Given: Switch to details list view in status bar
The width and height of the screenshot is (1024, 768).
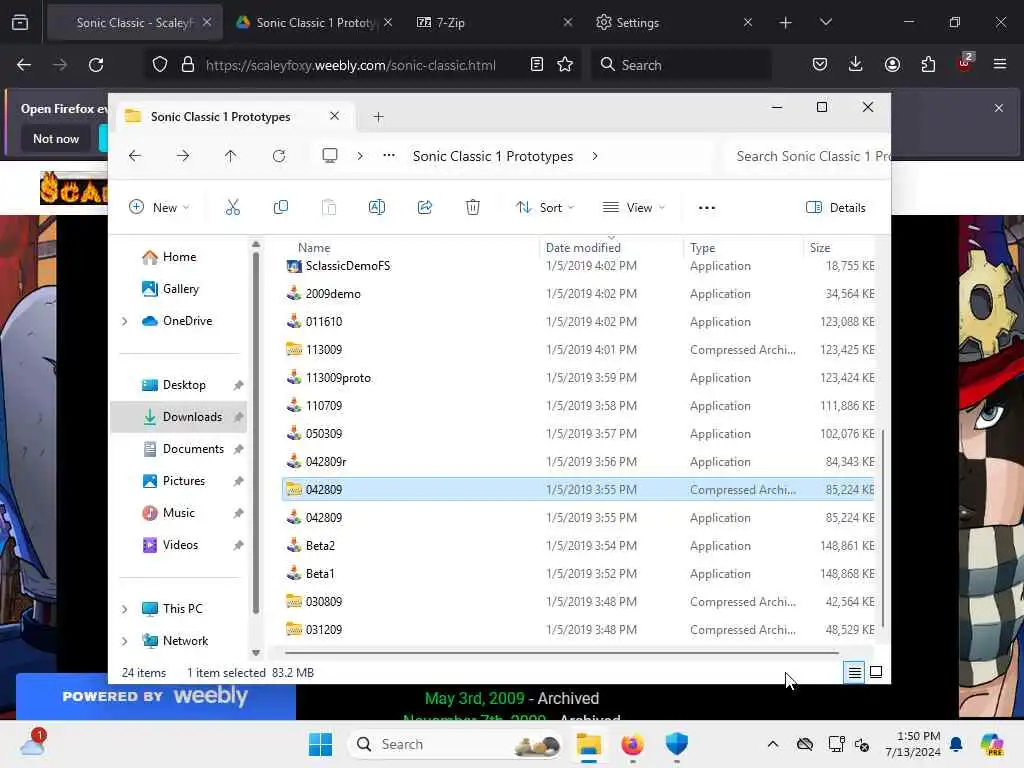Looking at the screenshot, I should 854,672.
